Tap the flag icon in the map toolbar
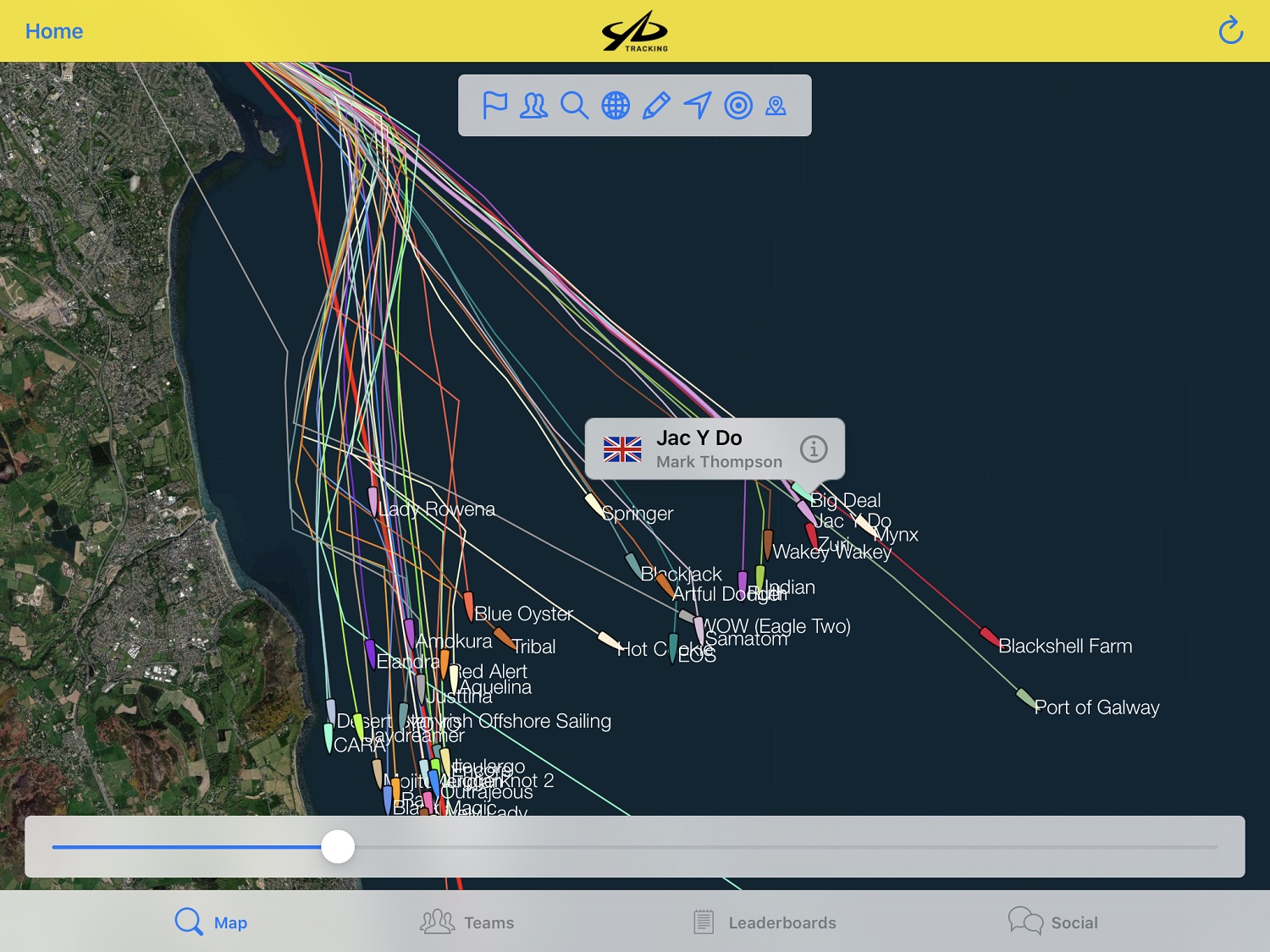 point(494,106)
